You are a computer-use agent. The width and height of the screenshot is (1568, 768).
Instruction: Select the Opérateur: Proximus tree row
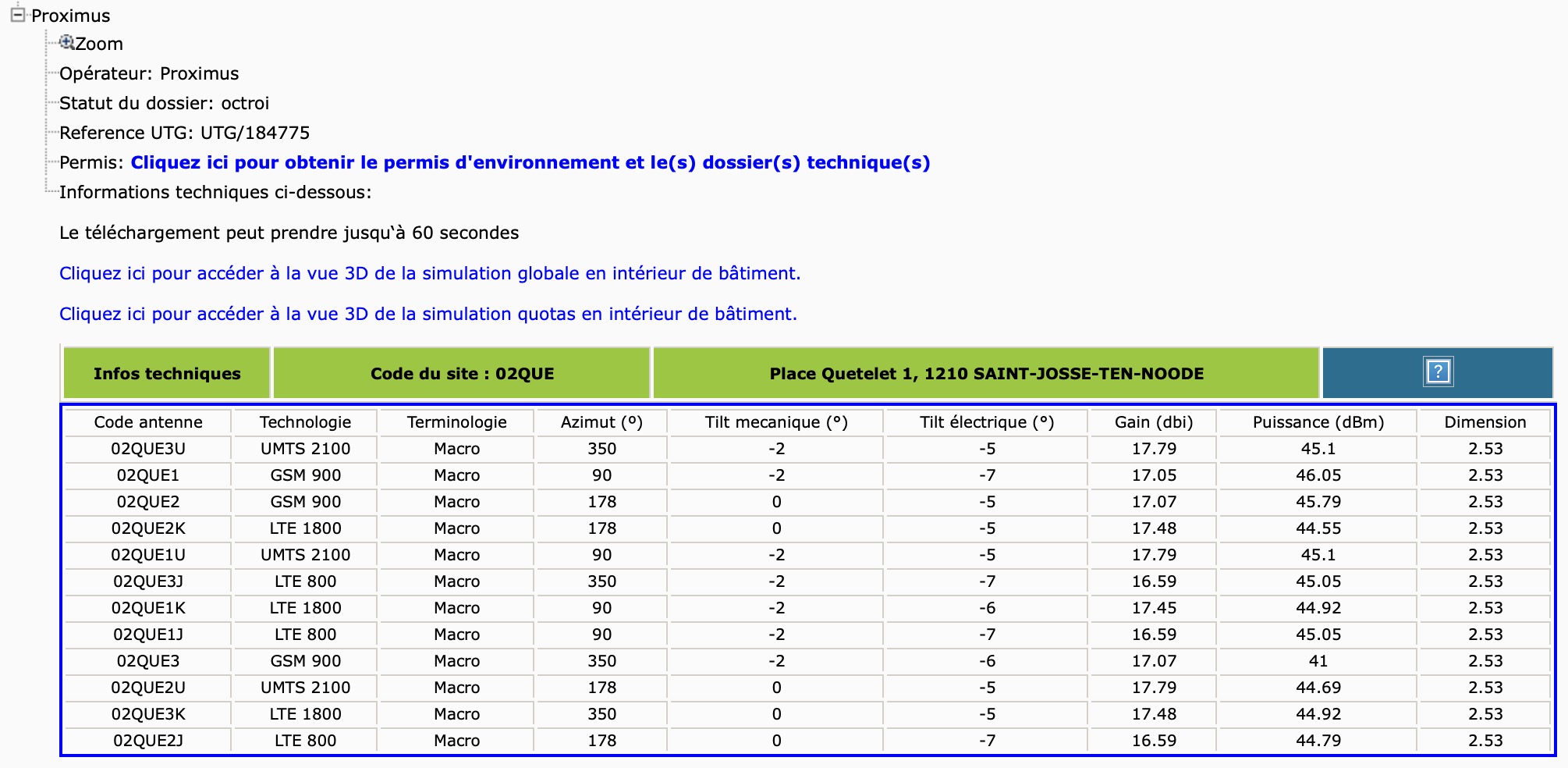click(149, 73)
